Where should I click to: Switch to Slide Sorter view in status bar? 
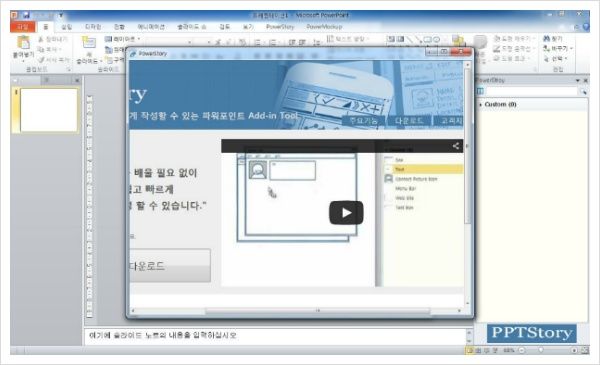(478, 350)
